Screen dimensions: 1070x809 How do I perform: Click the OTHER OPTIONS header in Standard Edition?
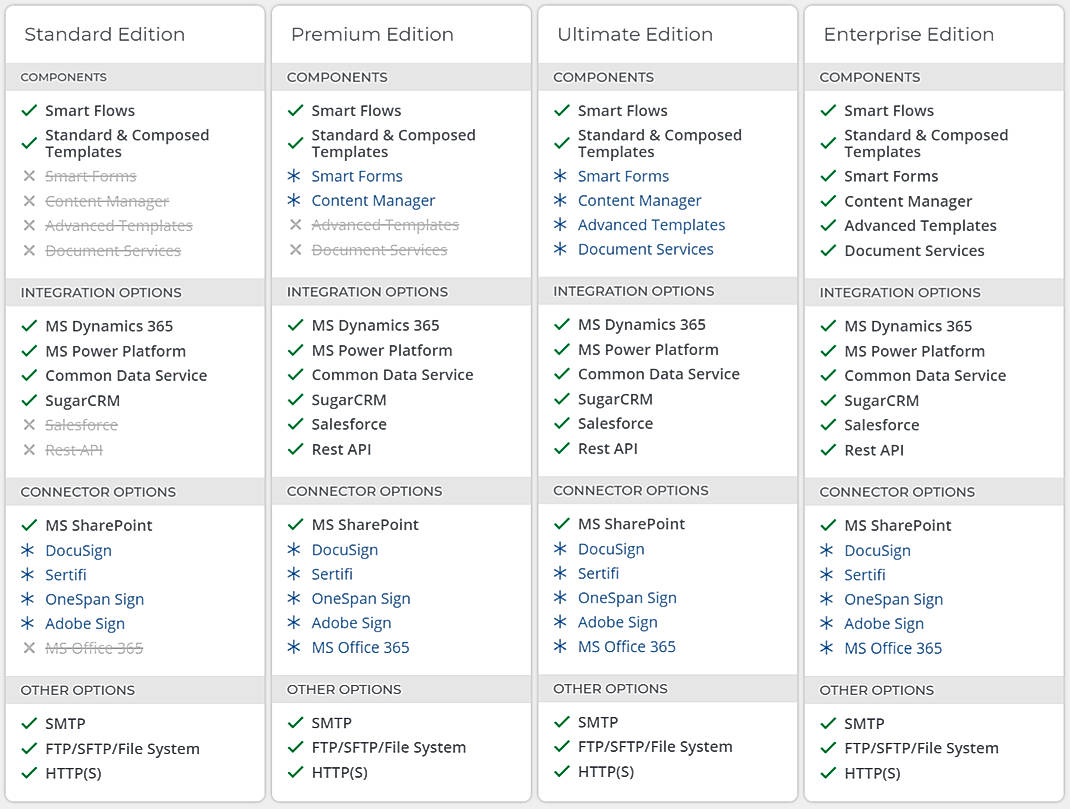(77, 690)
